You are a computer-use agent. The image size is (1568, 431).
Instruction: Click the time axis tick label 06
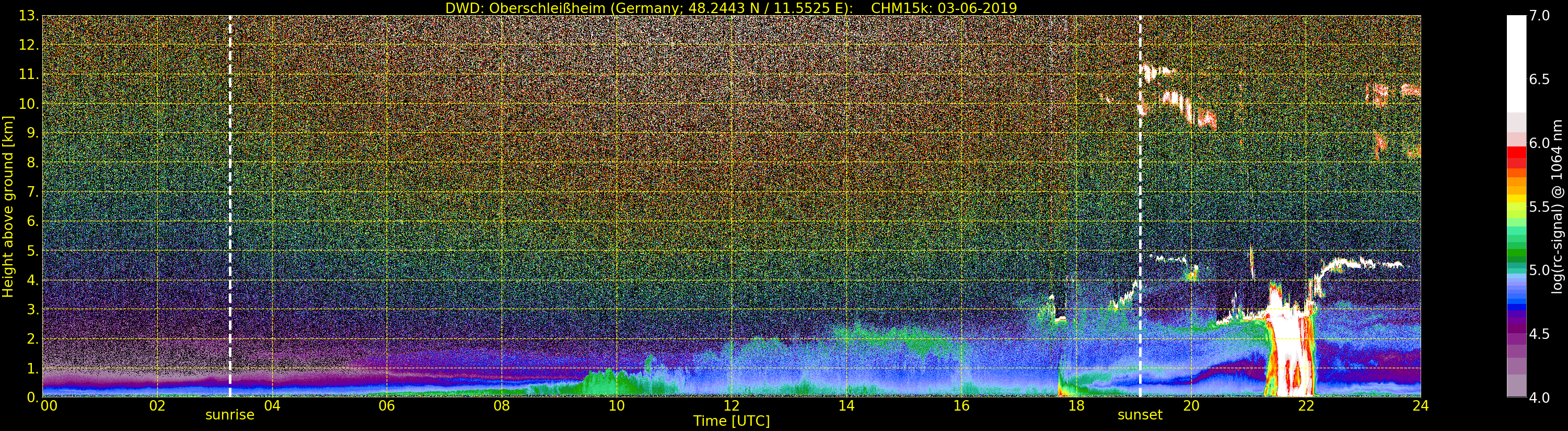pos(387,406)
